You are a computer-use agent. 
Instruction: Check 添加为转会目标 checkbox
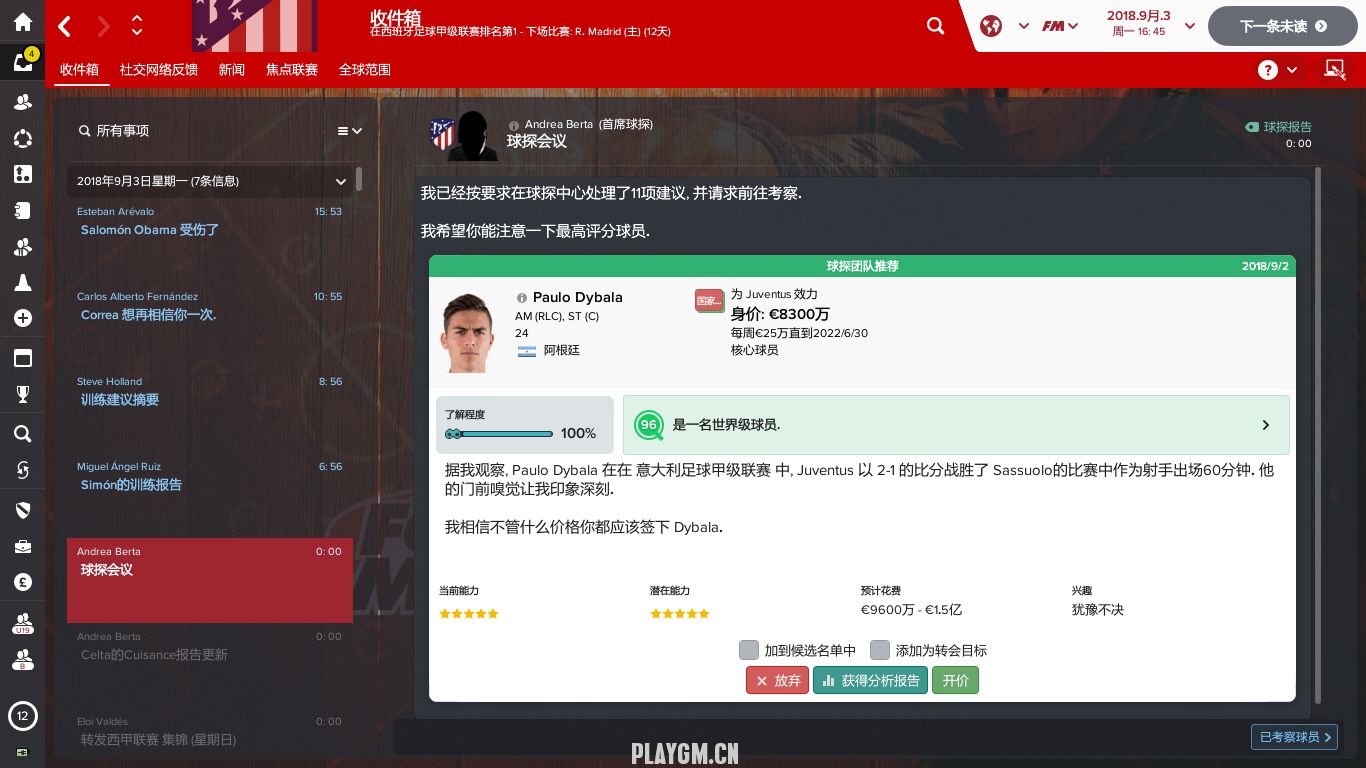click(880, 650)
